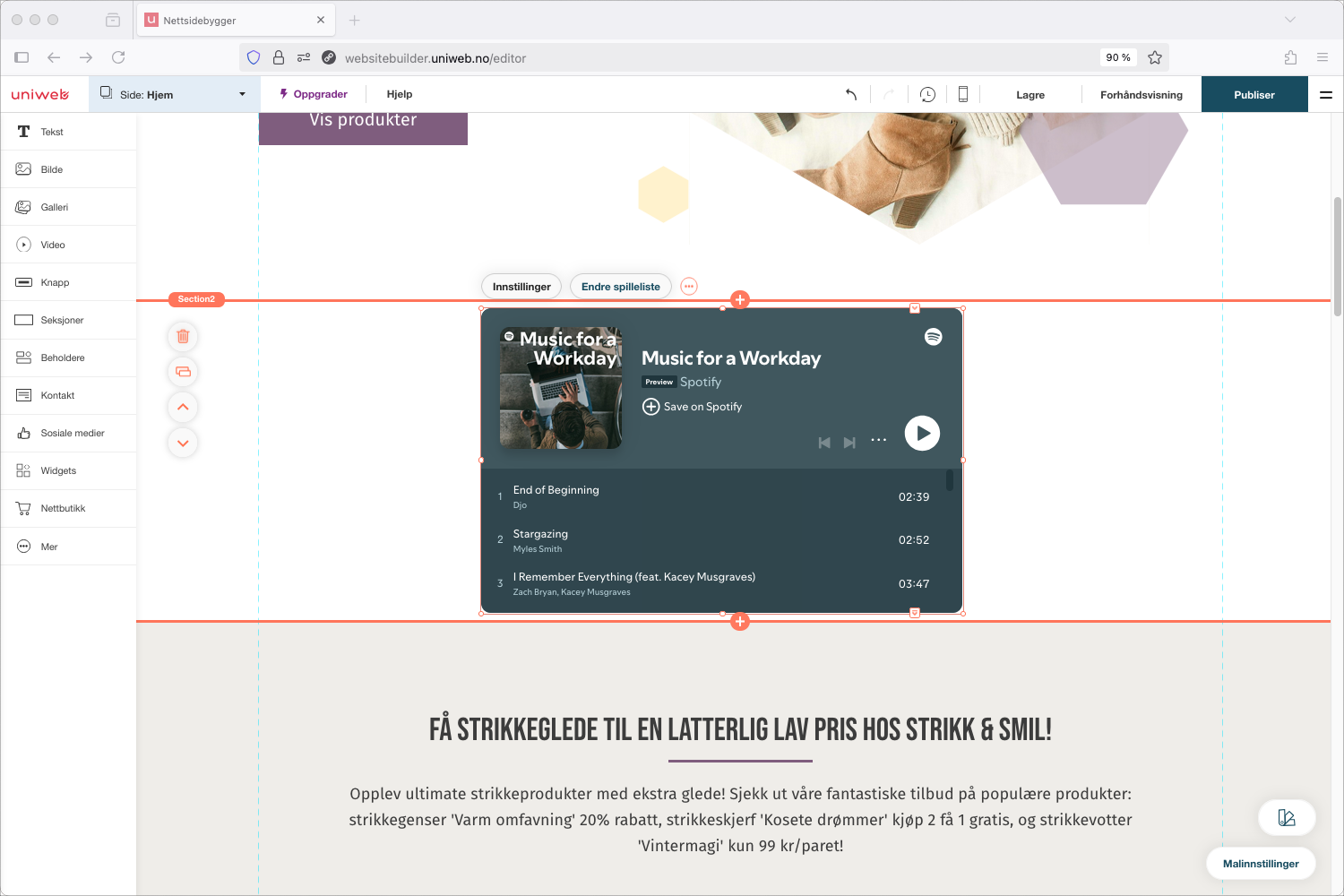This screenshot has width=1344, height=896.
Task: Click Endre spilleliste
Action: pyautogui.click(x=621, y=287)
